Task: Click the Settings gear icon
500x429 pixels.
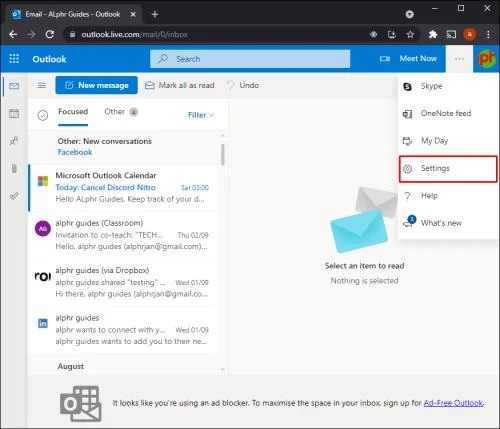Action: point(407,169)
